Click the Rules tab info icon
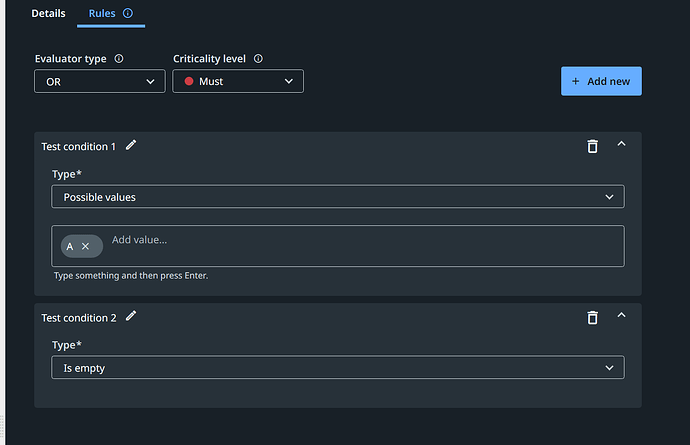Image resolution: width=690 pixels, height=445 pixels. click(x=128, y=14)
